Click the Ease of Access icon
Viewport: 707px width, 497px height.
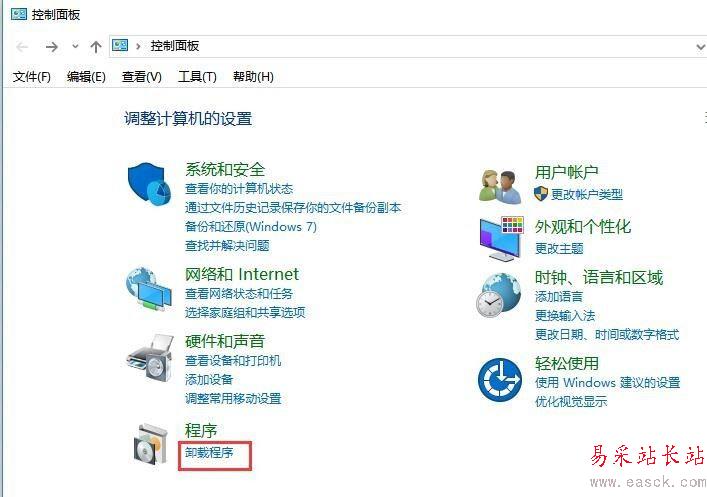click(500, 380)
